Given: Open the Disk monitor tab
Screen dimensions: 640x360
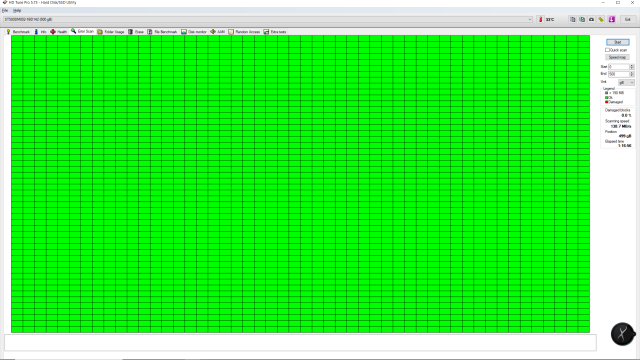Looking at the screenshot, I should pos(194,31).
